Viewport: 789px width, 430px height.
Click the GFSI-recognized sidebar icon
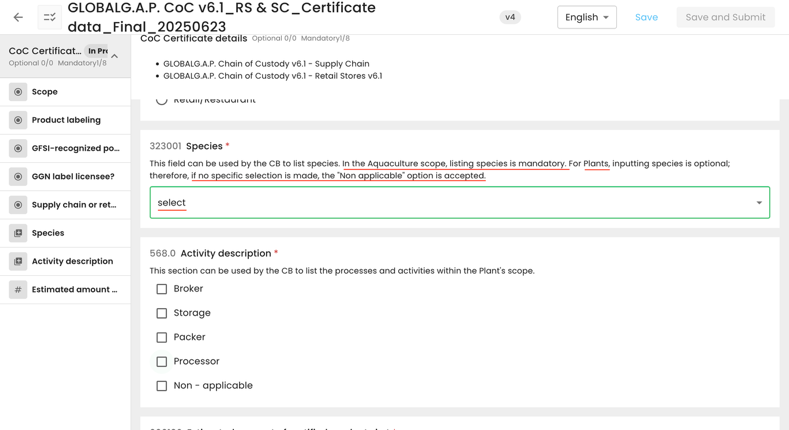click(x=18, y=148)
